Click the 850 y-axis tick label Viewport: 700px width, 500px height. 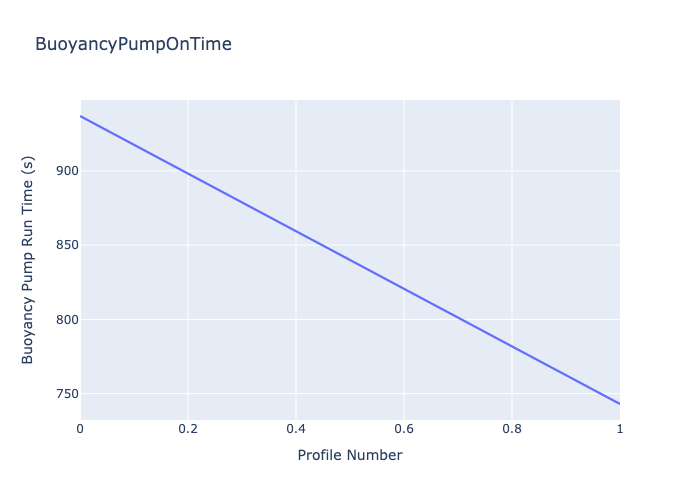point(67,245)
